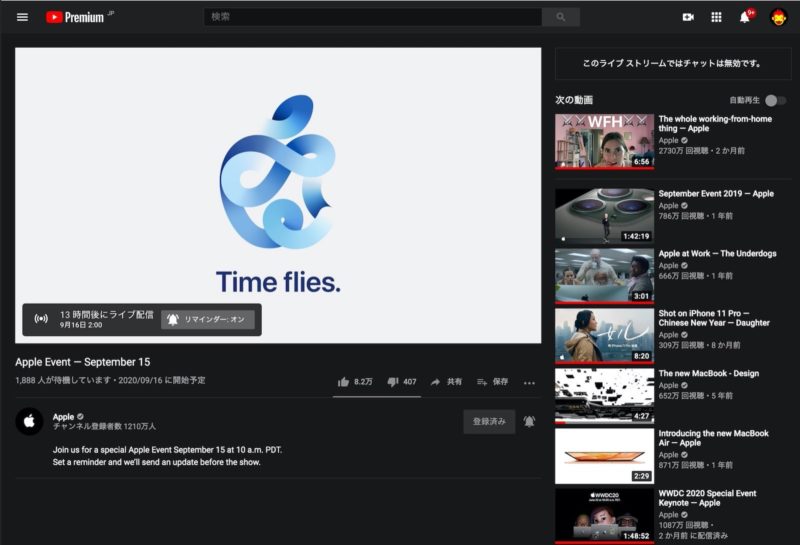Click the description text Join us for a special
800x545 pixels.
167,450
